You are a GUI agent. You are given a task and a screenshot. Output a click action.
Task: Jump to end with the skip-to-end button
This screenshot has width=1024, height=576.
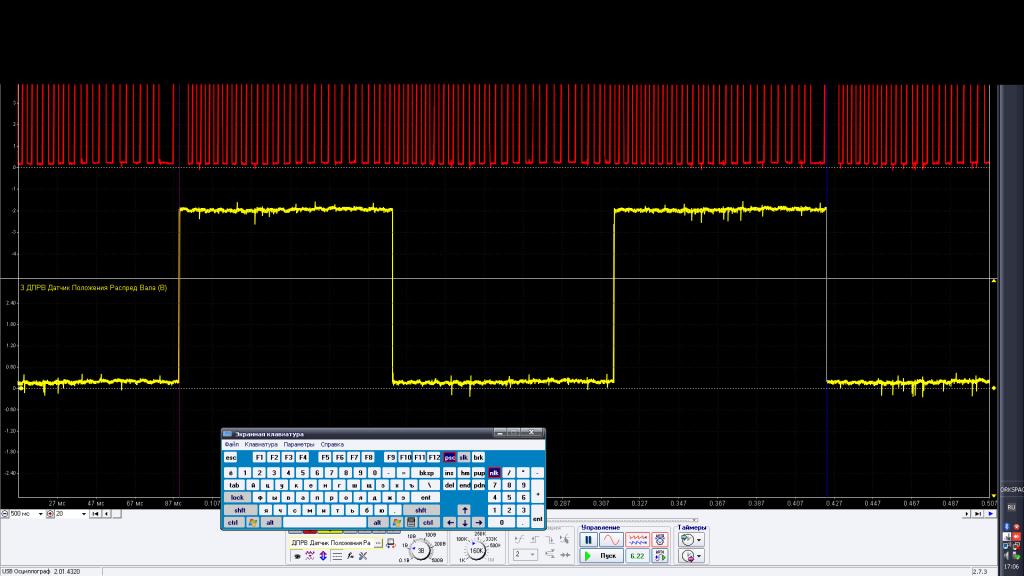click(x=978, y=514)
